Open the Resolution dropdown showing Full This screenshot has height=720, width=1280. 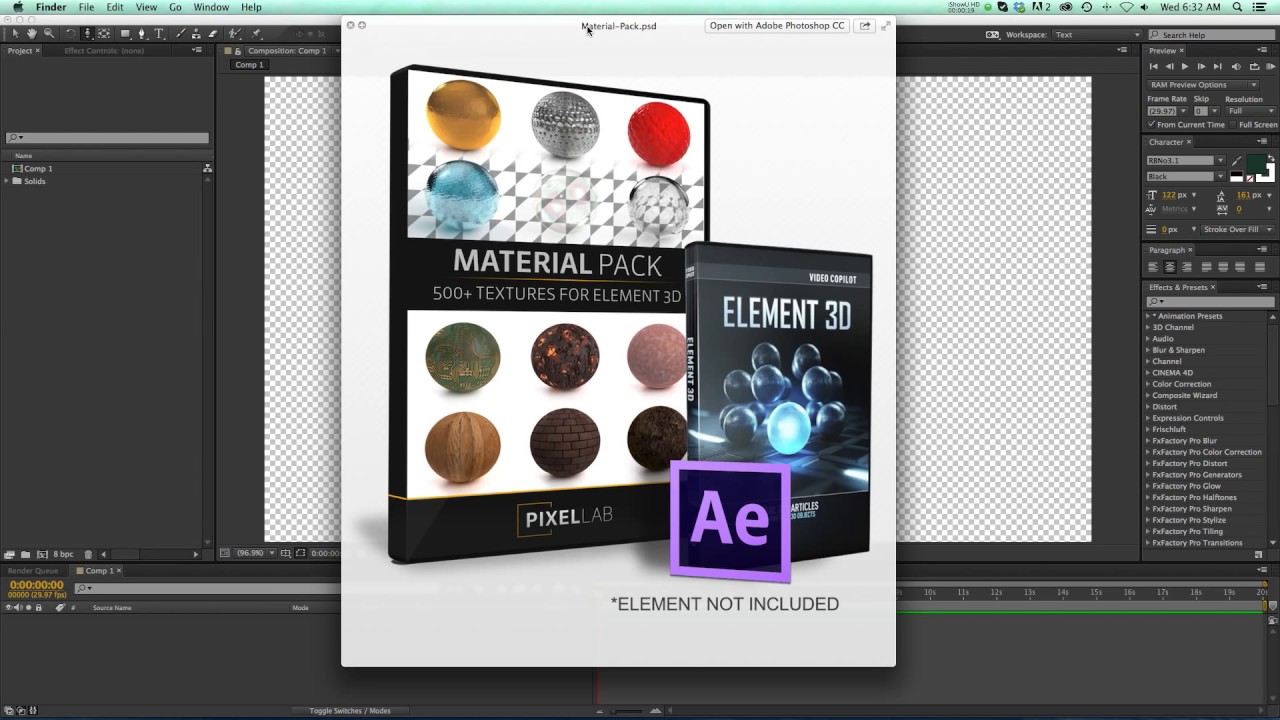point(1250,111)
